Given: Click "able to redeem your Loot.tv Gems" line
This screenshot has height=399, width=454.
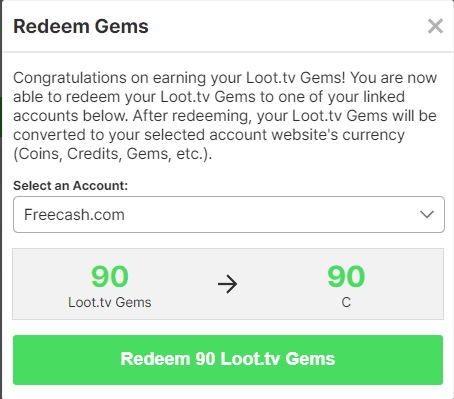Looking at the screenshot, I should pos(135,97).
